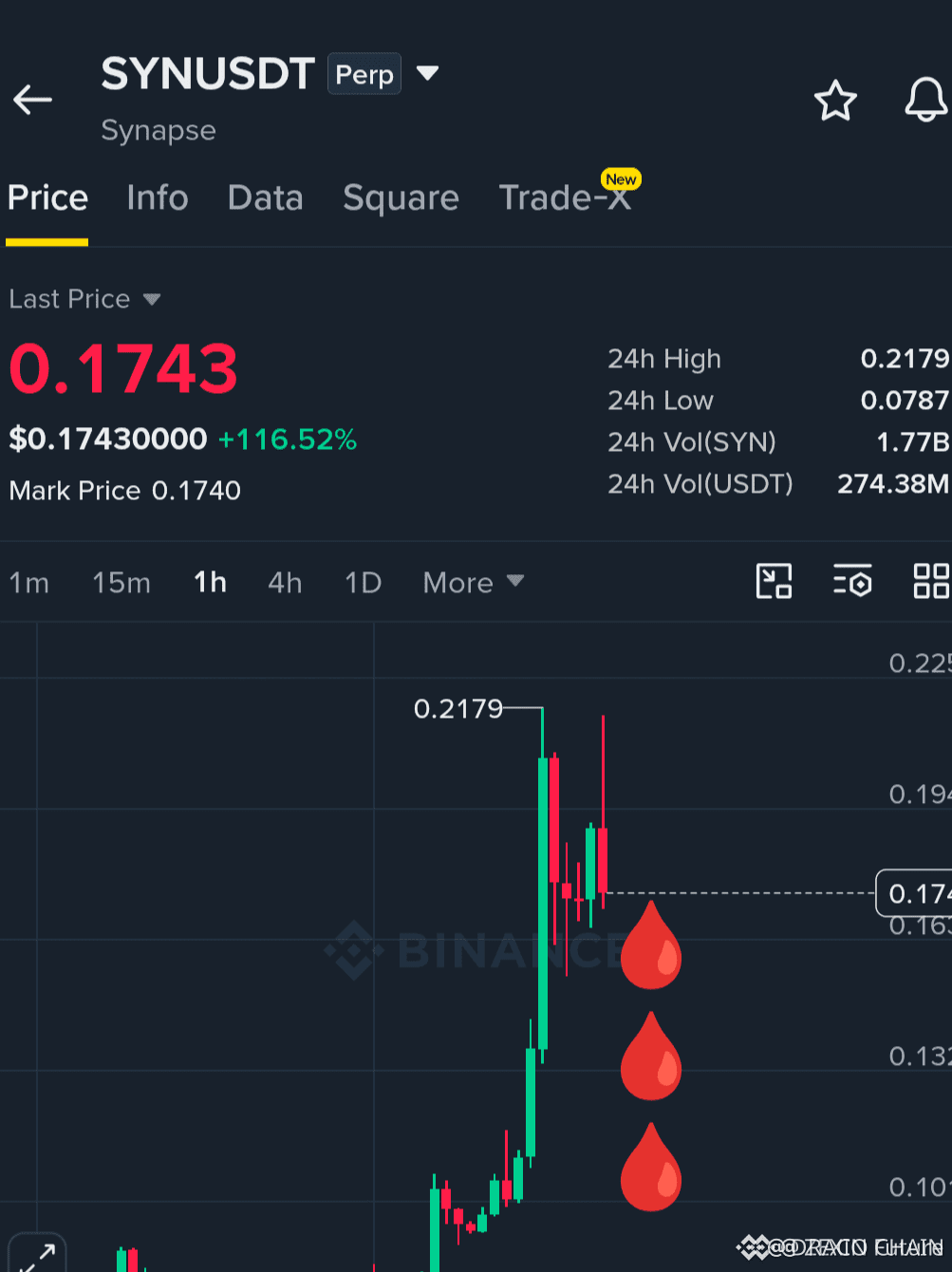The width and height of the screenshot is (952, 1272).
Task: Tap the back arrow icon
Action: pos(32,99)
